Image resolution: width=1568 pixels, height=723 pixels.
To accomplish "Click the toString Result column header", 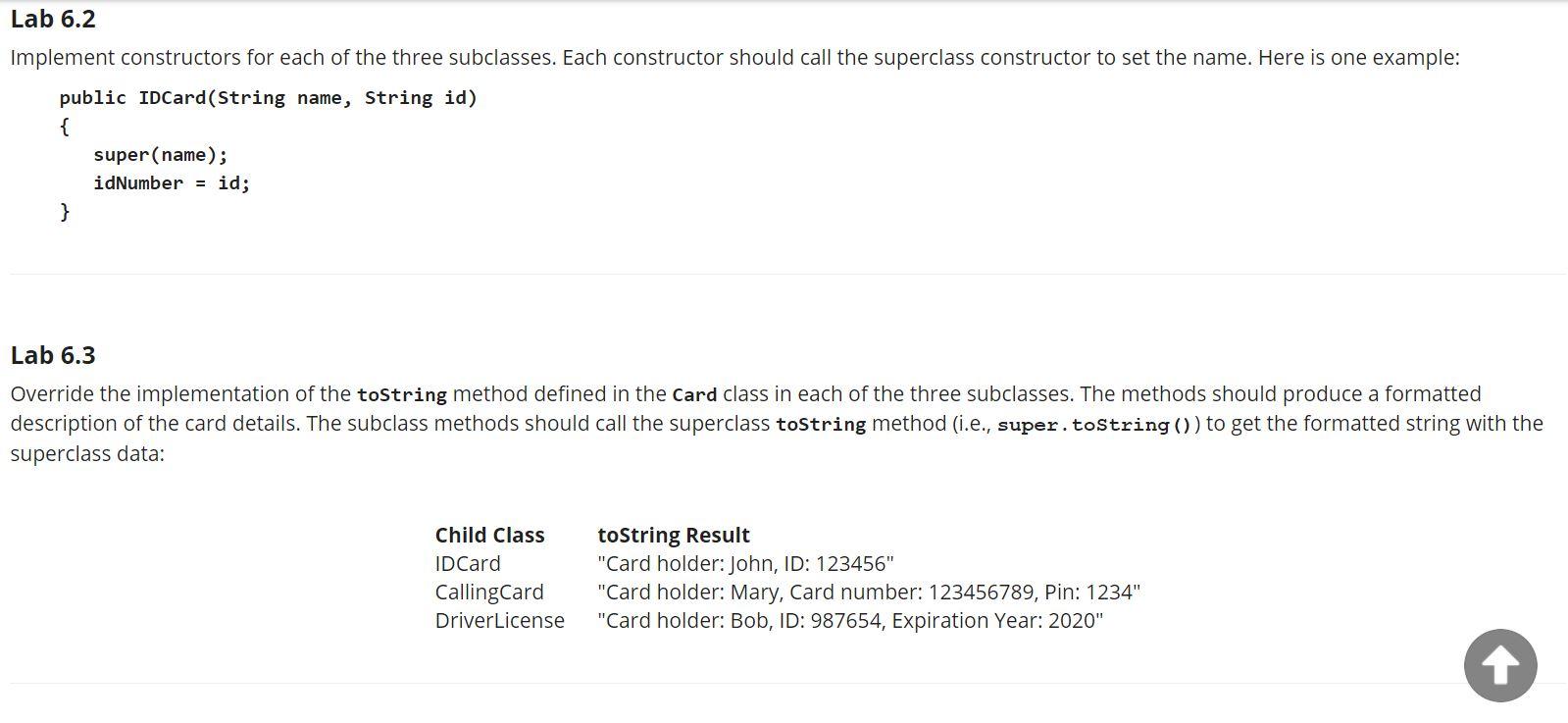I will (674, 535).
